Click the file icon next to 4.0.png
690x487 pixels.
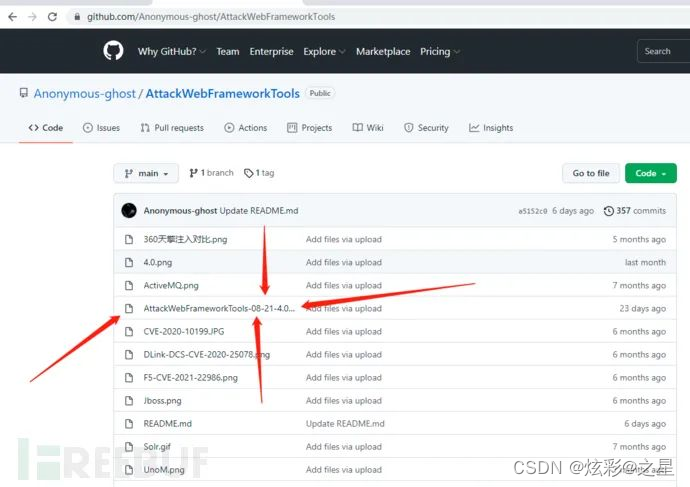pos(129,263)
